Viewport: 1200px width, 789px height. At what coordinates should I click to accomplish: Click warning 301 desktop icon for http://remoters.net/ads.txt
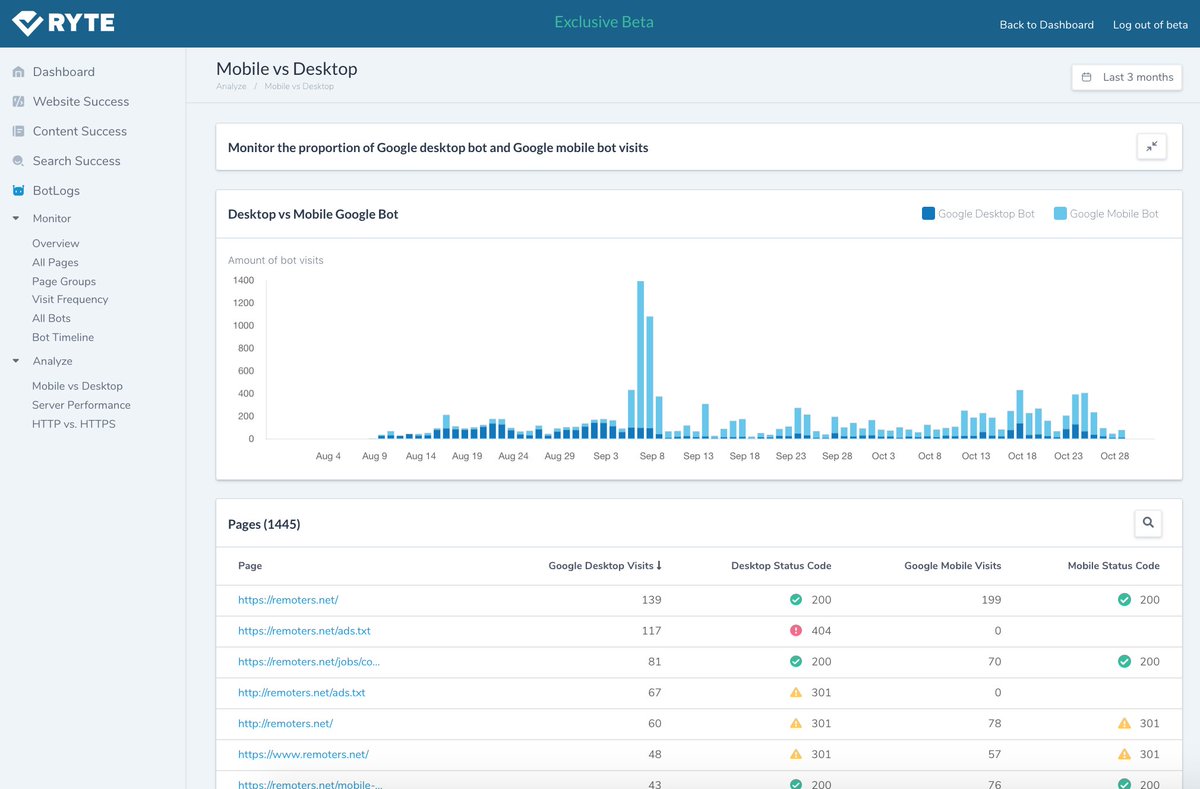tap(796, 692)
